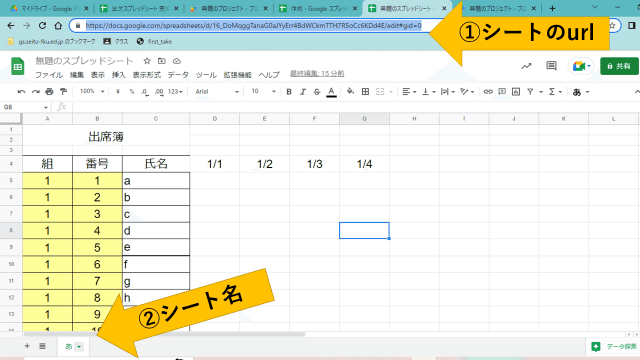This screenshot has height=360, width=640.
Task: Open the Arial font dropdown
Action: (217, 92)
